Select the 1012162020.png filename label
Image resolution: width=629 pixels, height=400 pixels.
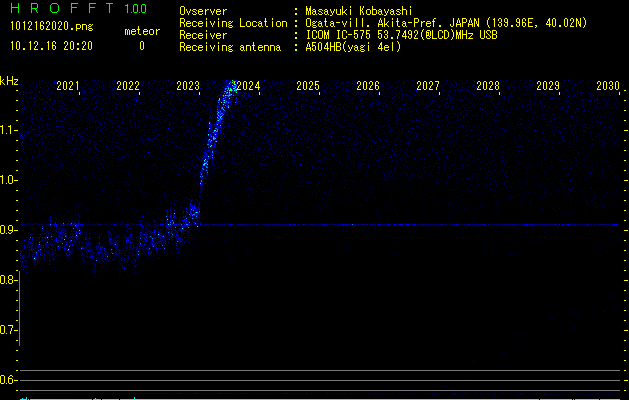pos(50,26)
